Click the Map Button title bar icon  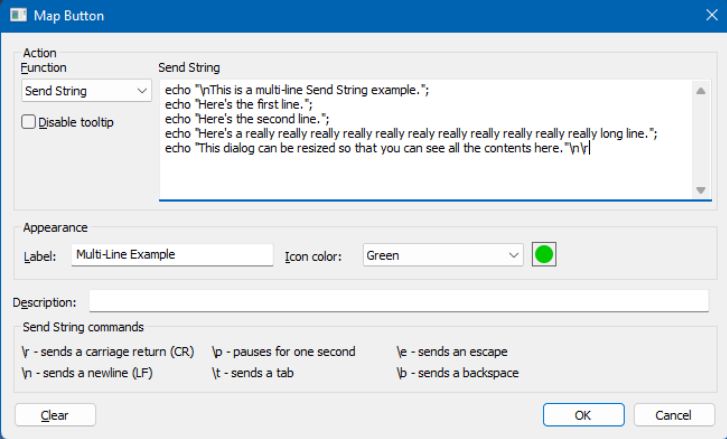pyautogui.click(x=17, y=16)
